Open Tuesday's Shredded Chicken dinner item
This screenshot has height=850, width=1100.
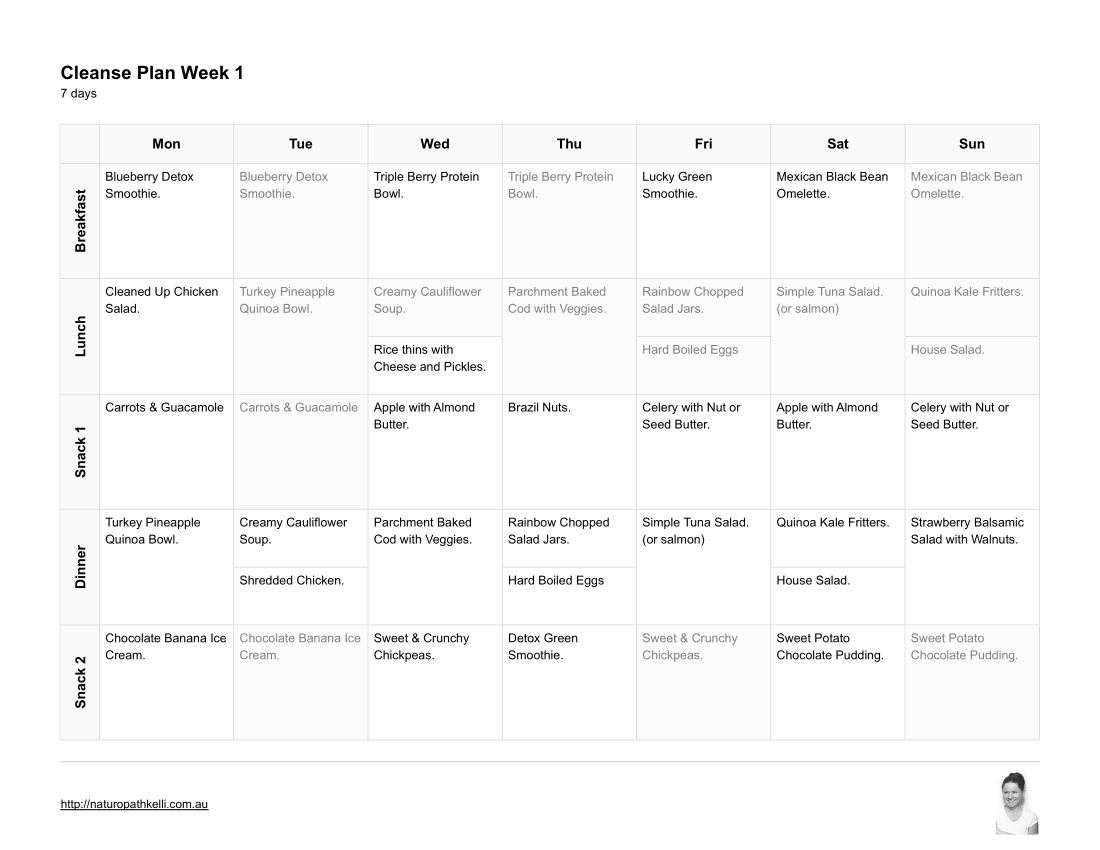click(x=291, y=581)
